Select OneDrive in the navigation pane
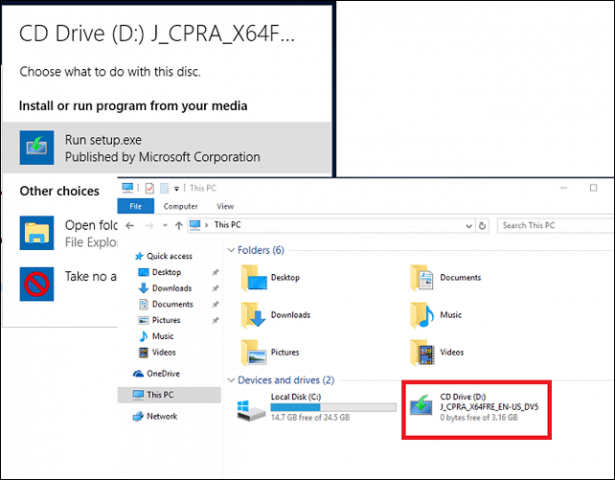Viewport: 615px width, 480px height. point(156,374)
